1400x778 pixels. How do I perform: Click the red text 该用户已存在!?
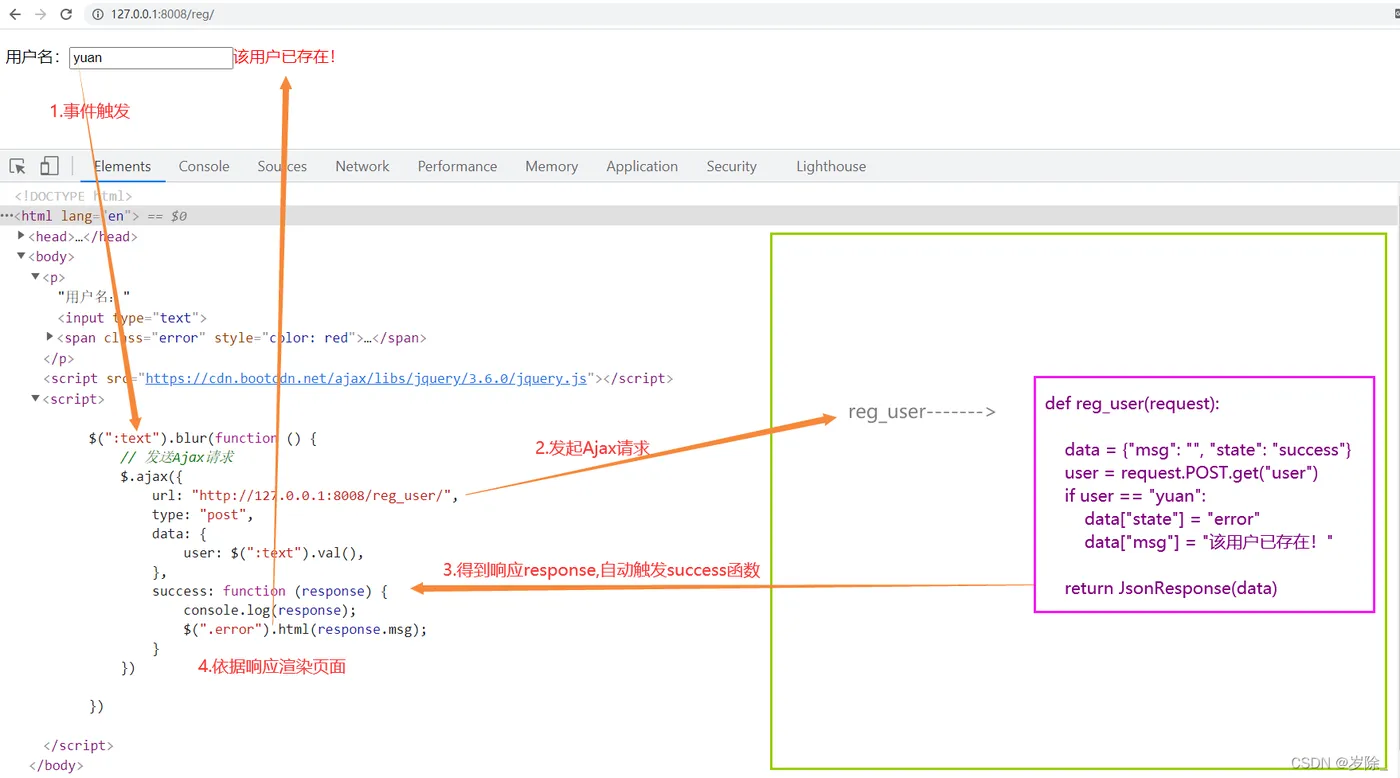285,57
